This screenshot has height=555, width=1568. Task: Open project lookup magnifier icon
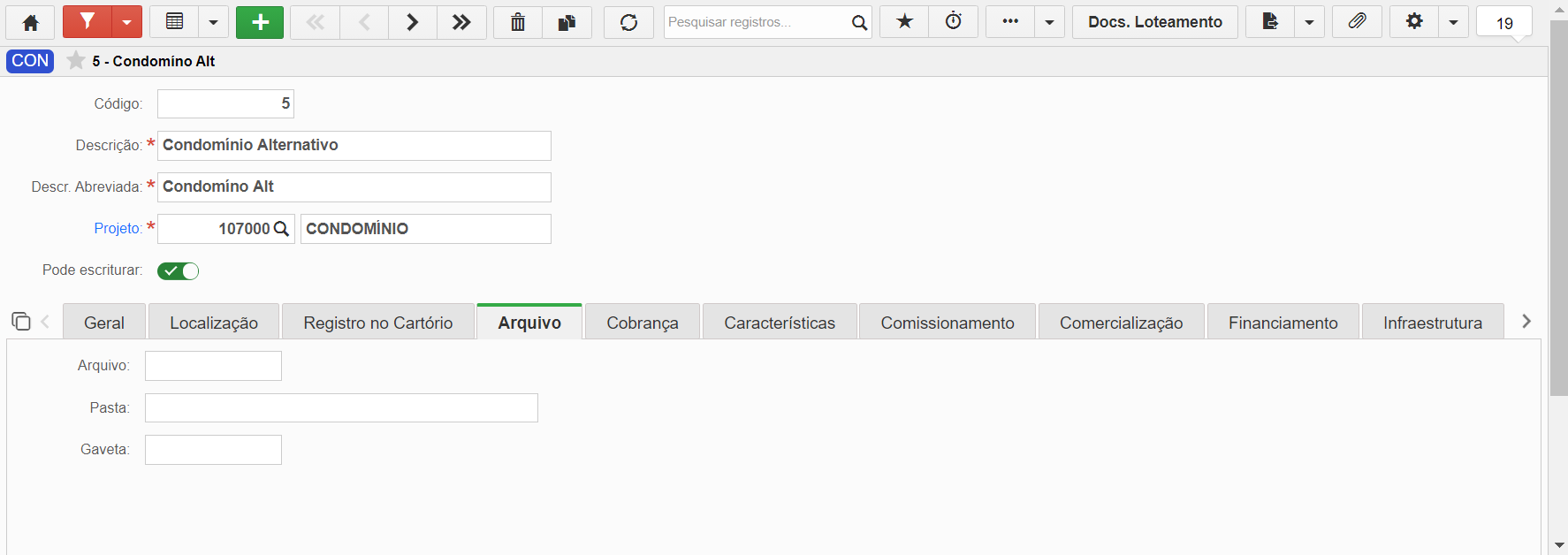tap(281, 229)
